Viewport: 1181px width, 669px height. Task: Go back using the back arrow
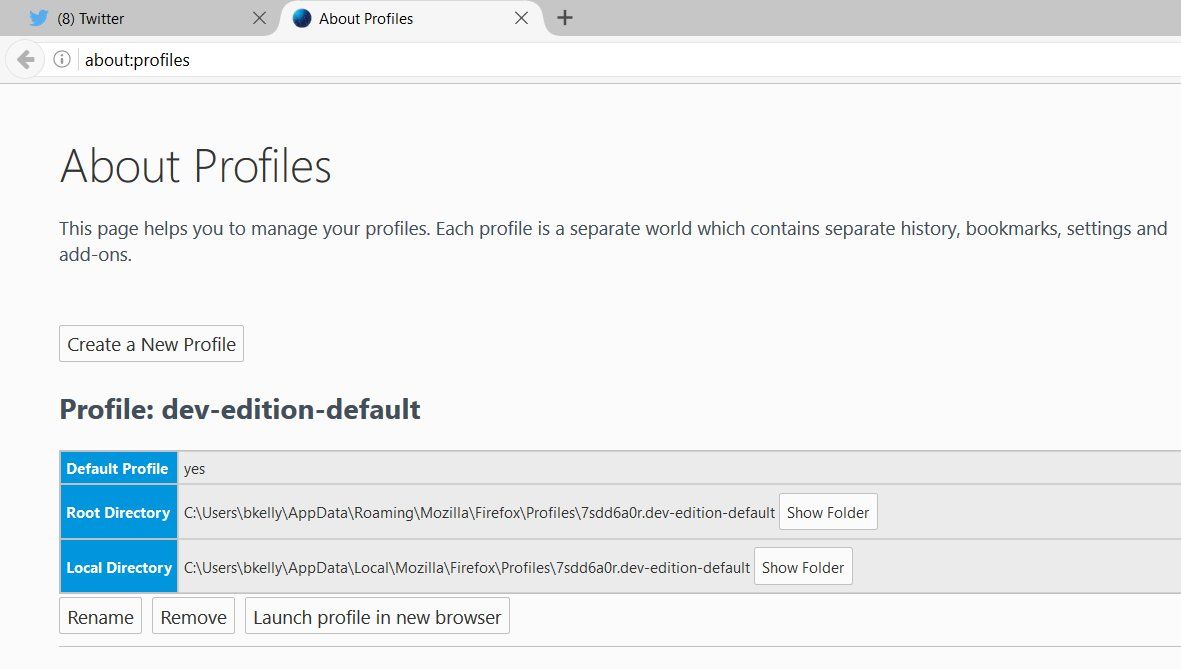(26, 60)
